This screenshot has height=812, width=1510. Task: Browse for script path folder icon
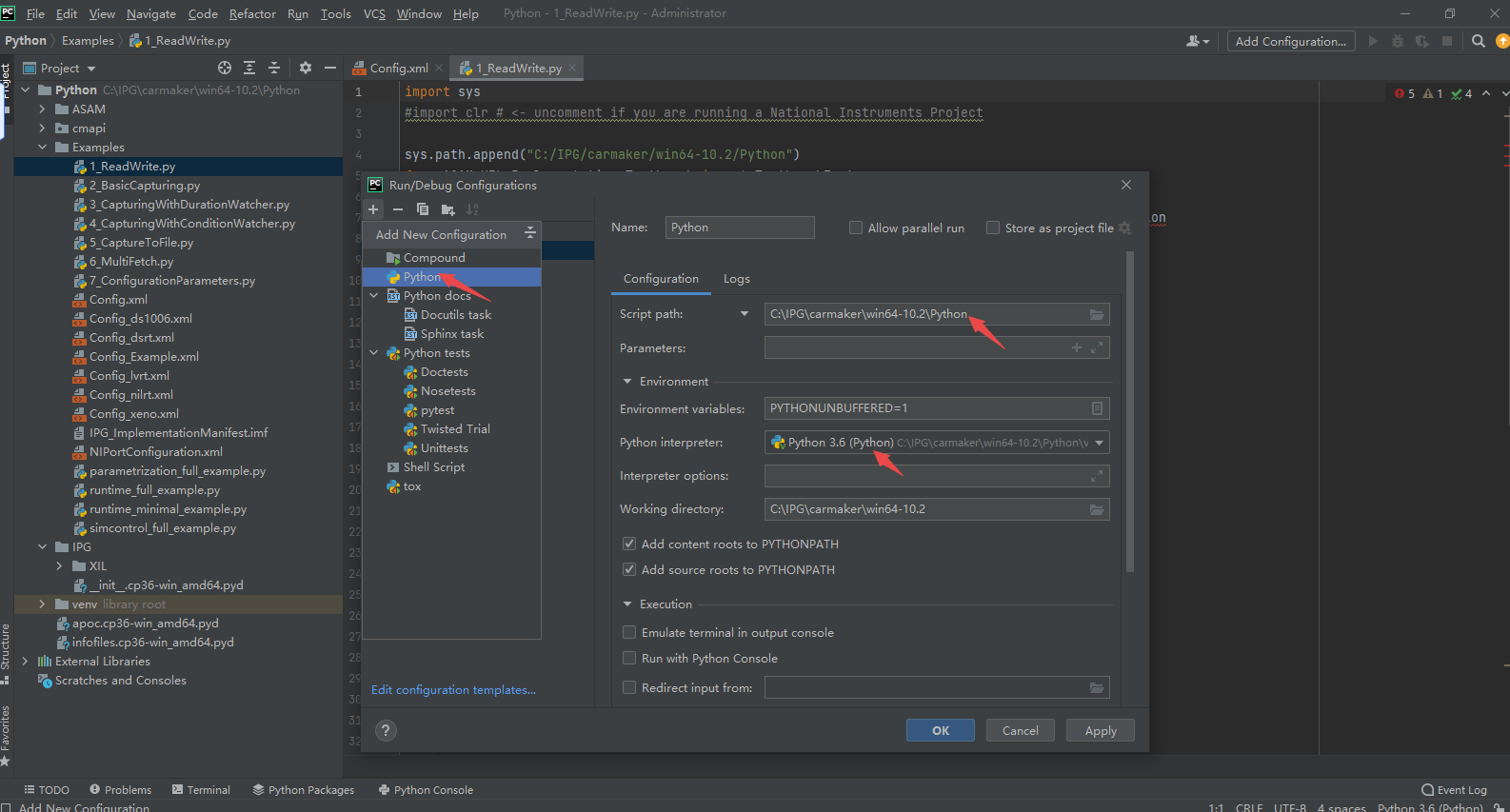tap(1097, 314)
